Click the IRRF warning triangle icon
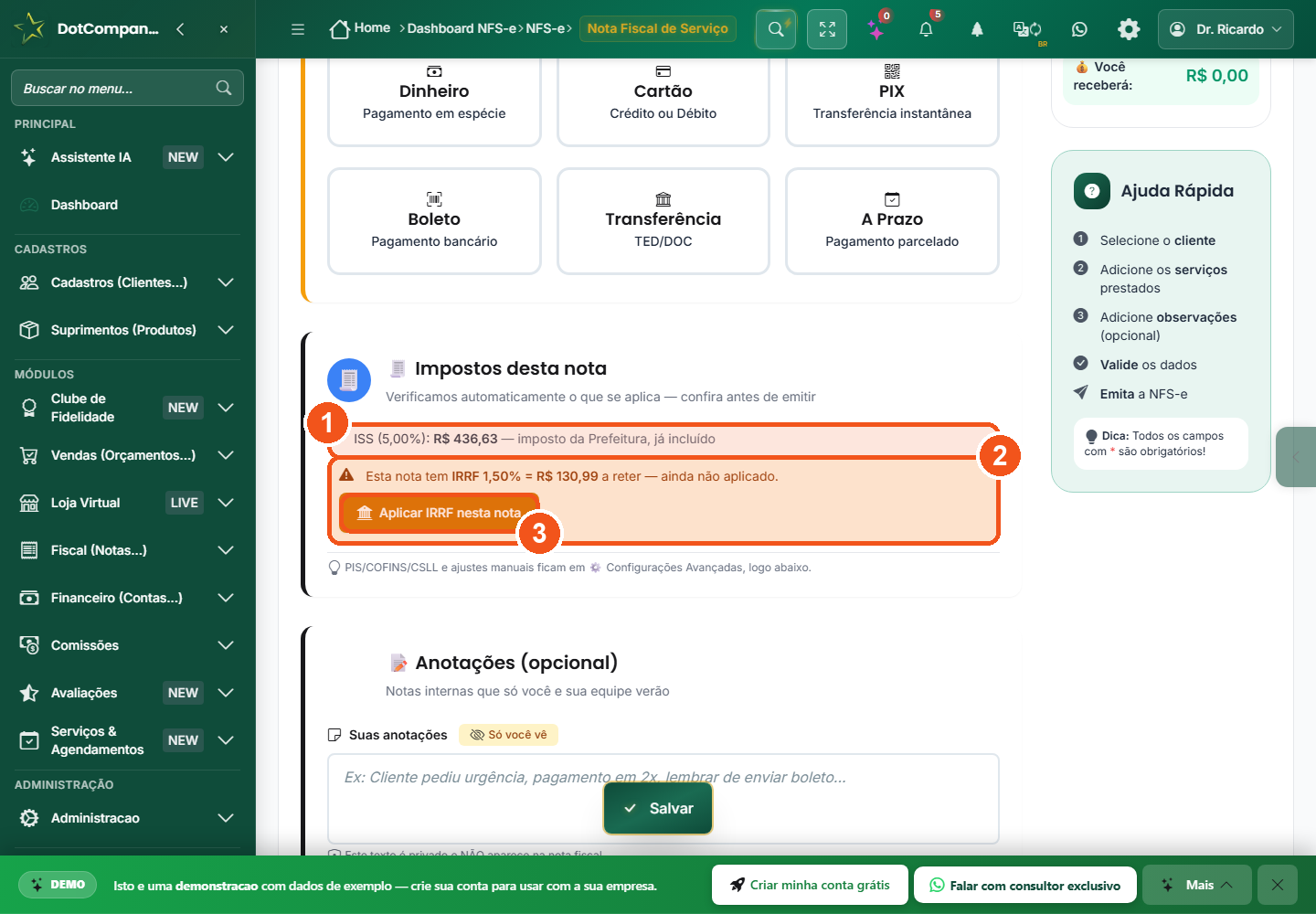Viewport: 1316px width, 914px height. 346,475
